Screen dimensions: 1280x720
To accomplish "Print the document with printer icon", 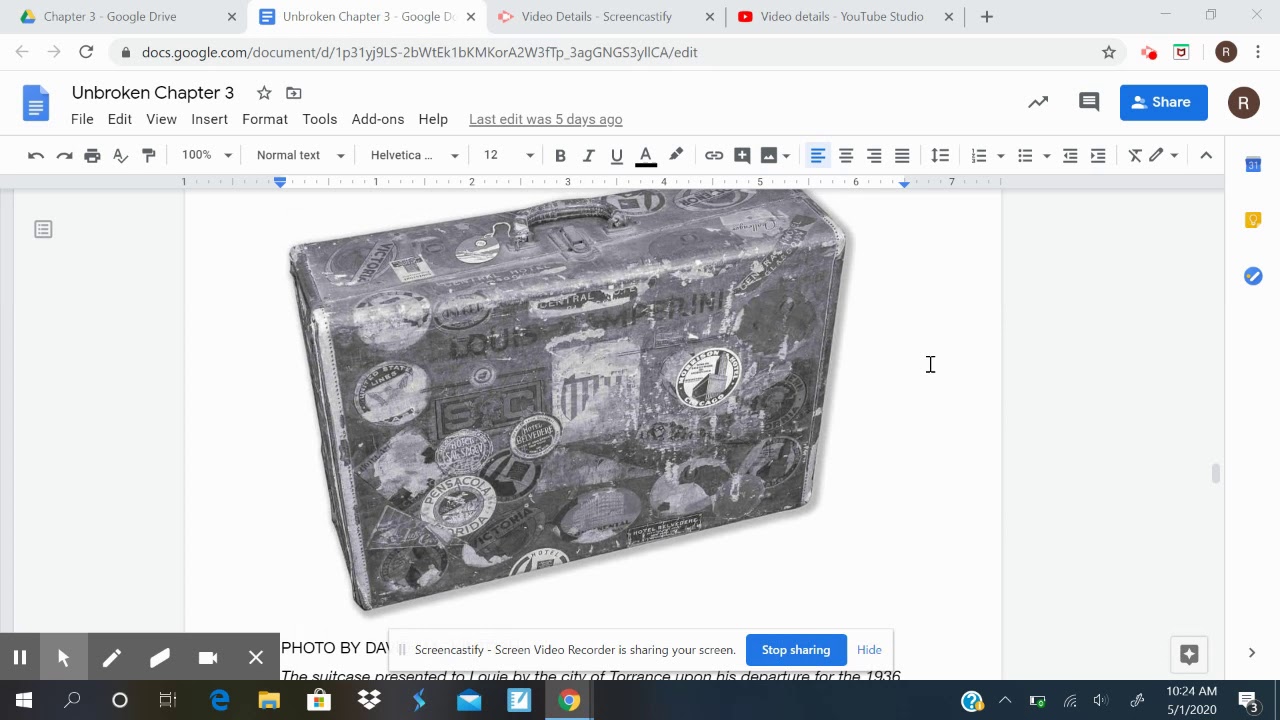I will [x=92, y=155].
